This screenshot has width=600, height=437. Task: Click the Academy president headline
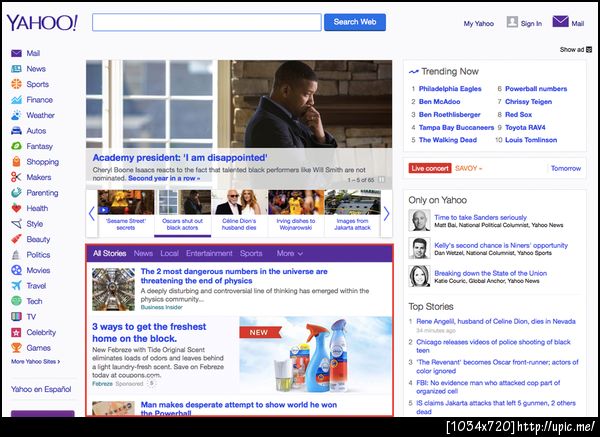point(180,158)
